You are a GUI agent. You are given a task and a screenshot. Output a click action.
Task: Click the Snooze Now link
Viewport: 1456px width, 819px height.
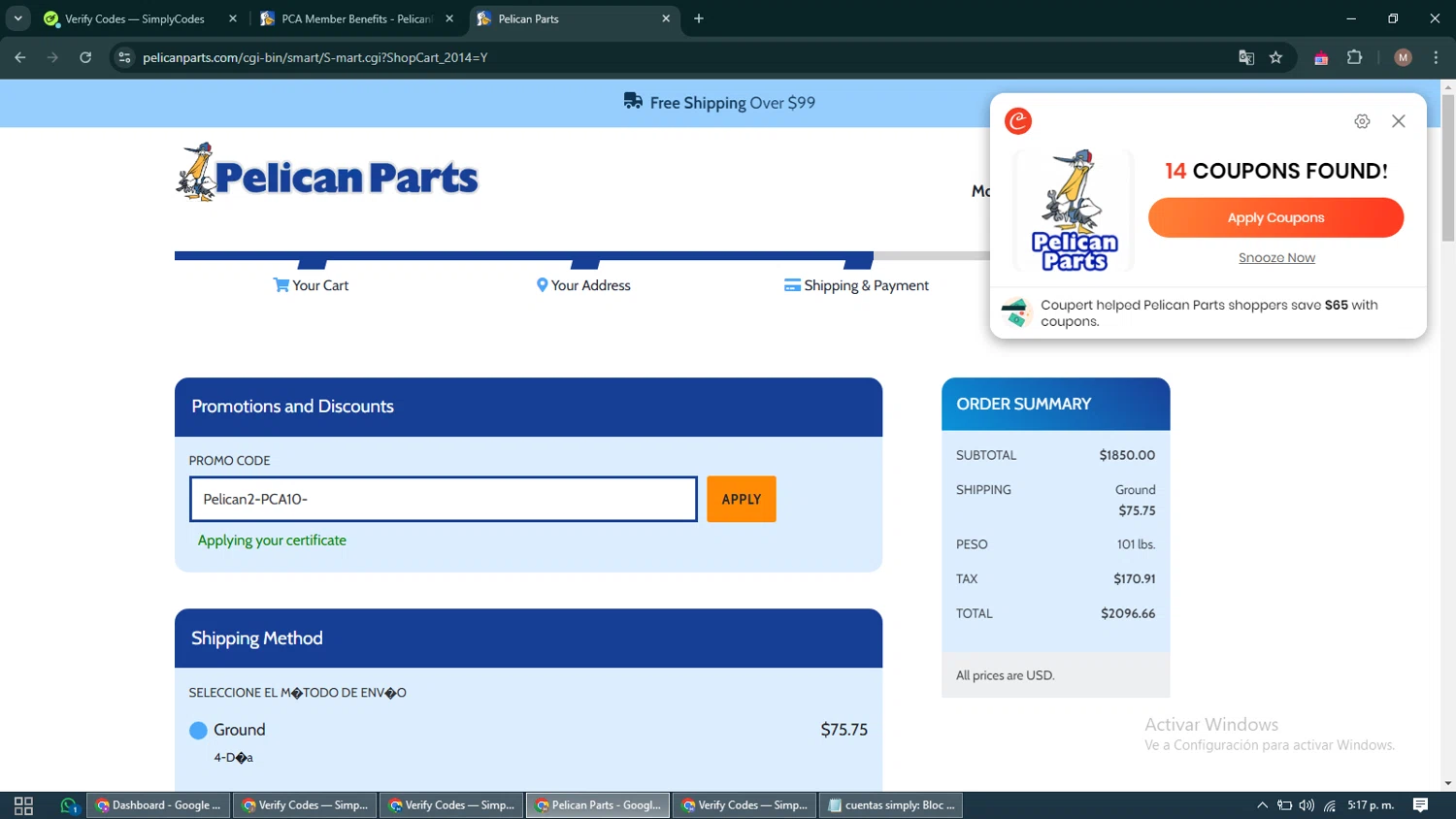coord(1276,257)
